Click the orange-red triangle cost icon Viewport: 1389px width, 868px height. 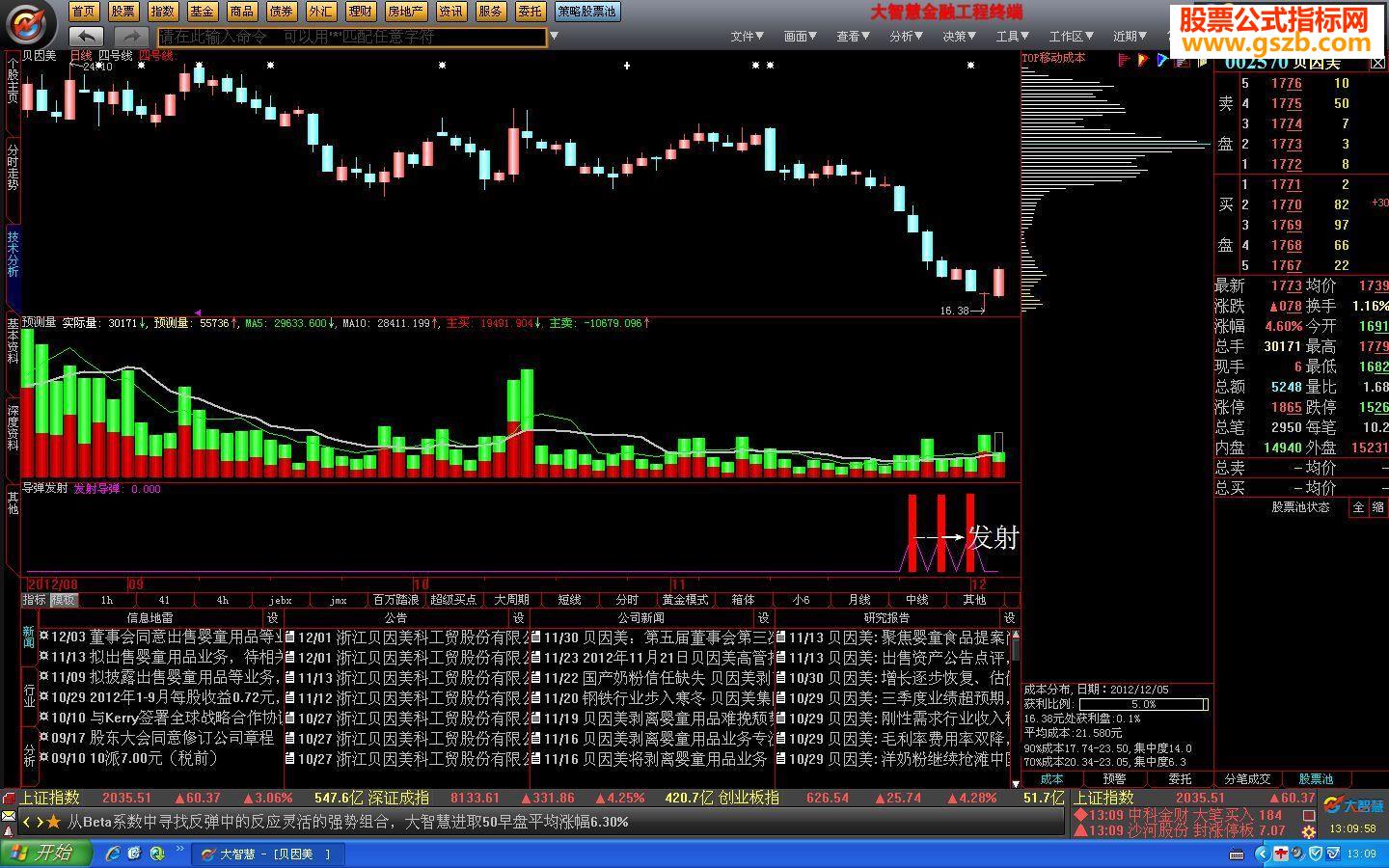[x=1143, y=60]
